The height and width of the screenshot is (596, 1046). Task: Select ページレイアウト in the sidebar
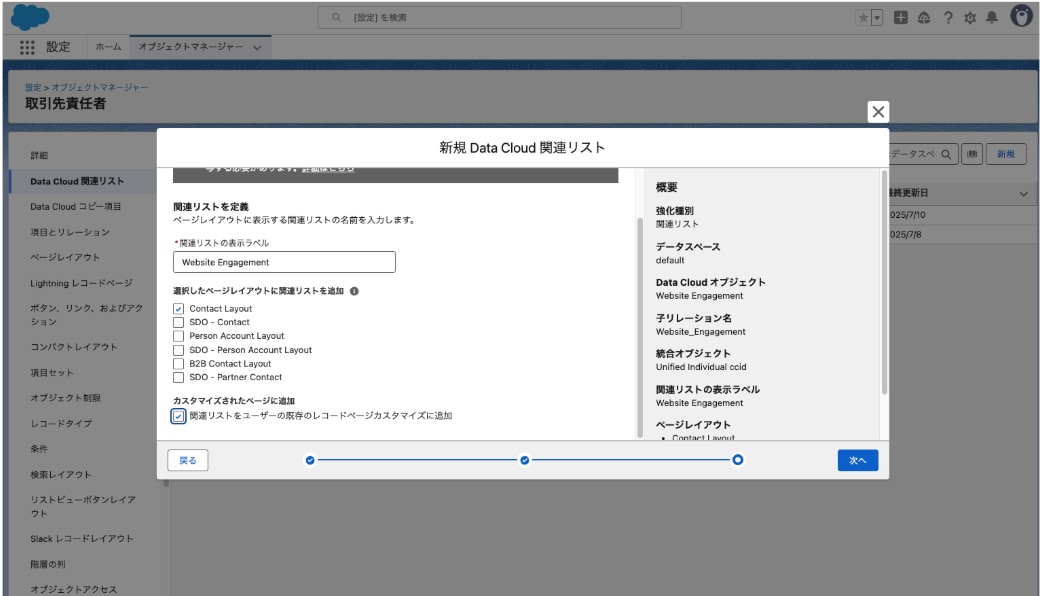58,257
